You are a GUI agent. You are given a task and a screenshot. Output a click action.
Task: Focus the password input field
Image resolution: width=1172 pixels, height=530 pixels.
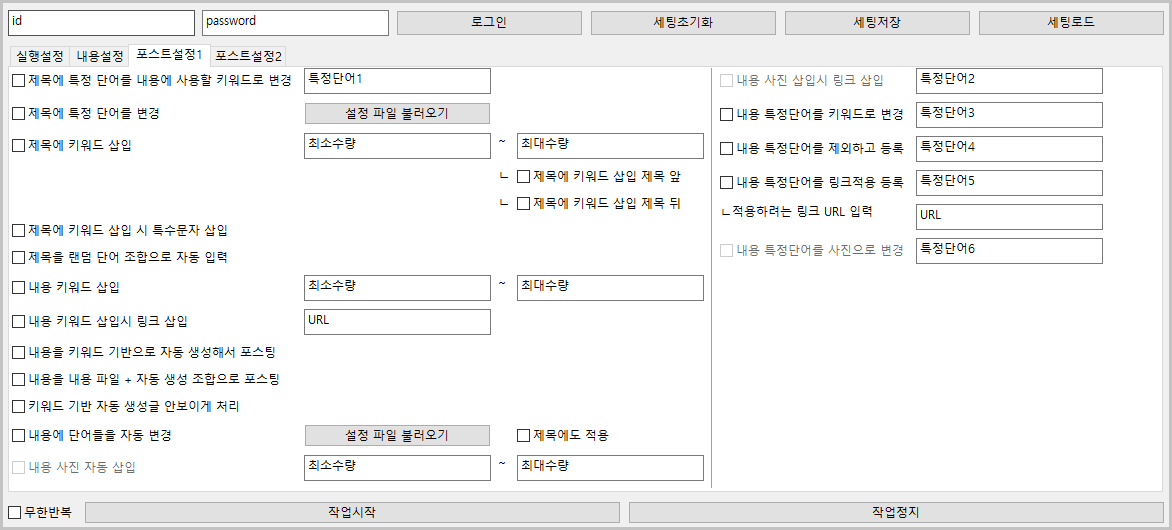294,23
